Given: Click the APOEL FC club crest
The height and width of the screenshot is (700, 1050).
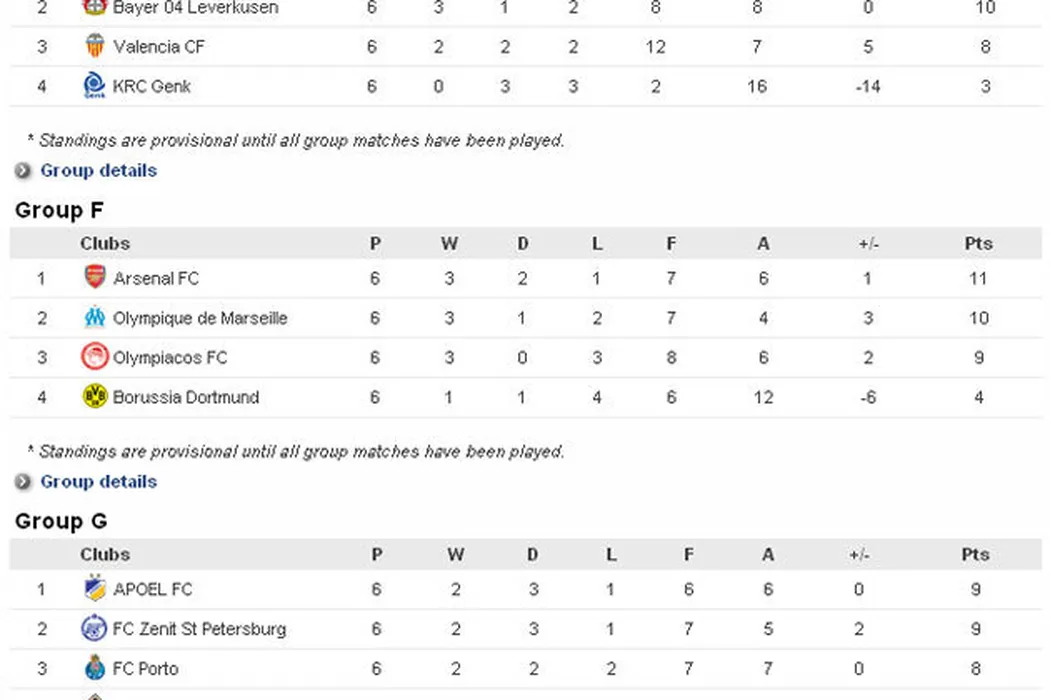Looking at the screenshot, I should pyautogui.click(x=94, y=589).
